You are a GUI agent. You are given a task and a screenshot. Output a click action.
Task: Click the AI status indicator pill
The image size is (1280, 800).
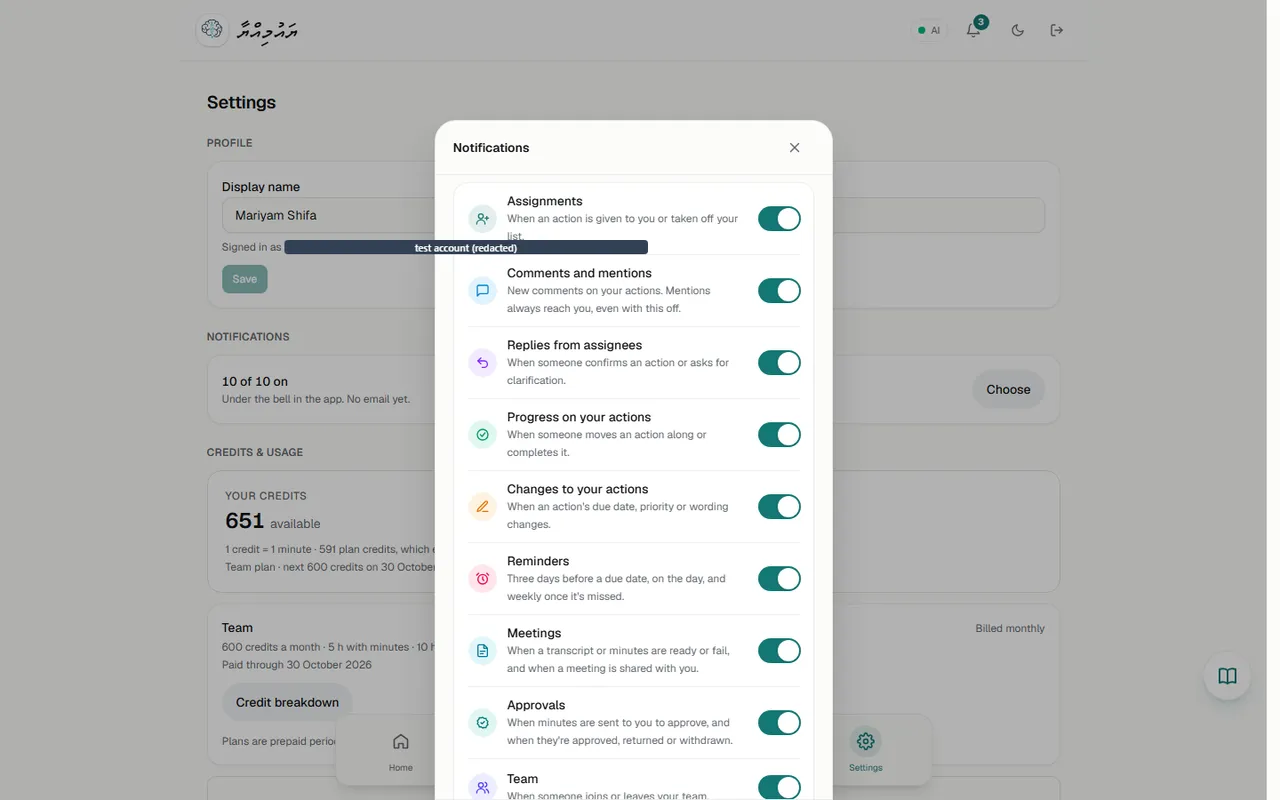pos(929,30)
